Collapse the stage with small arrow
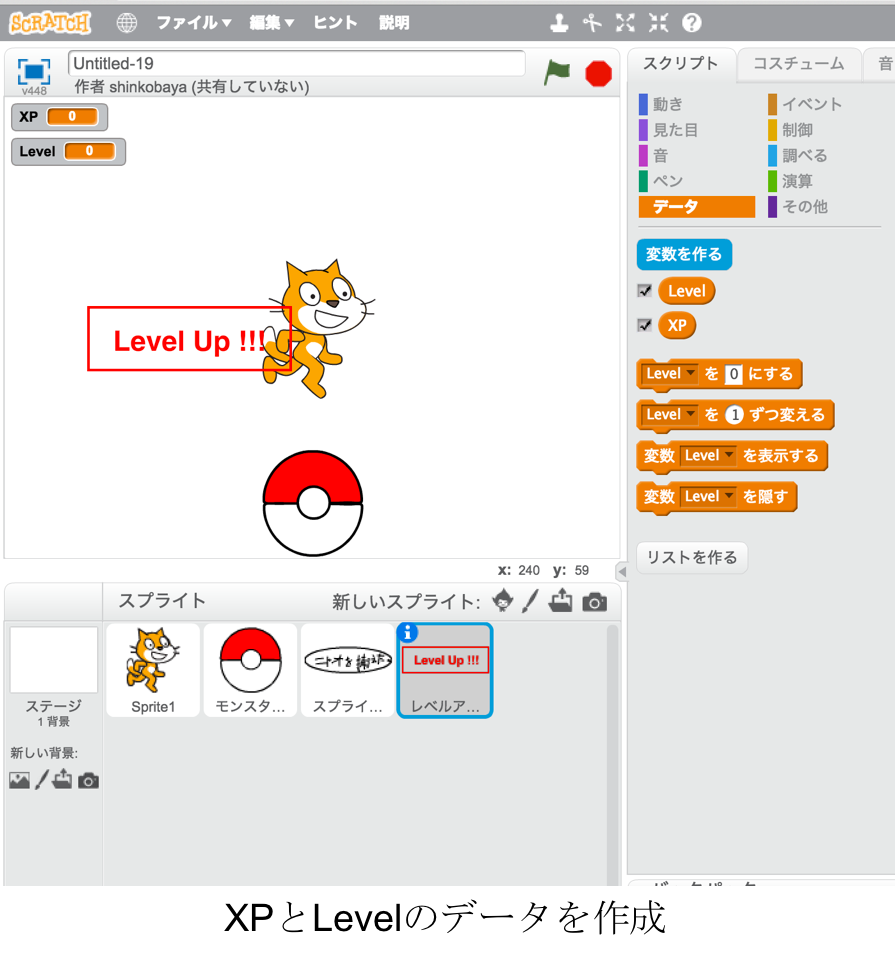 click(x=622, y=572)
